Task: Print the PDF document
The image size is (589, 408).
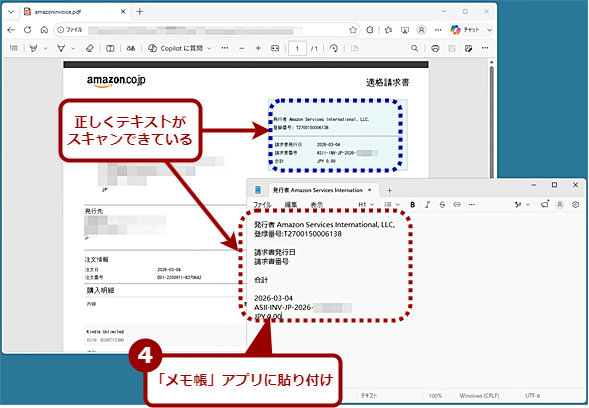Action: pyautogui.click(x=435, y=48)
